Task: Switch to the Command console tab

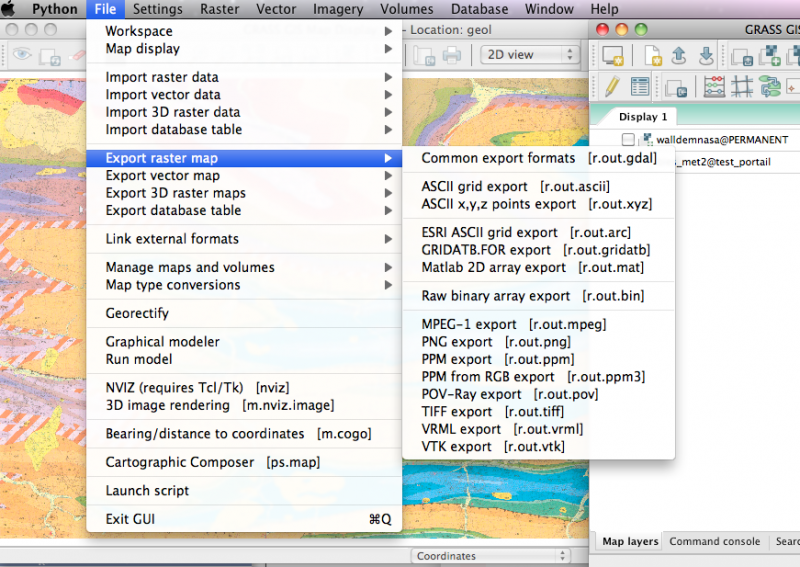Action: (714, 541)
